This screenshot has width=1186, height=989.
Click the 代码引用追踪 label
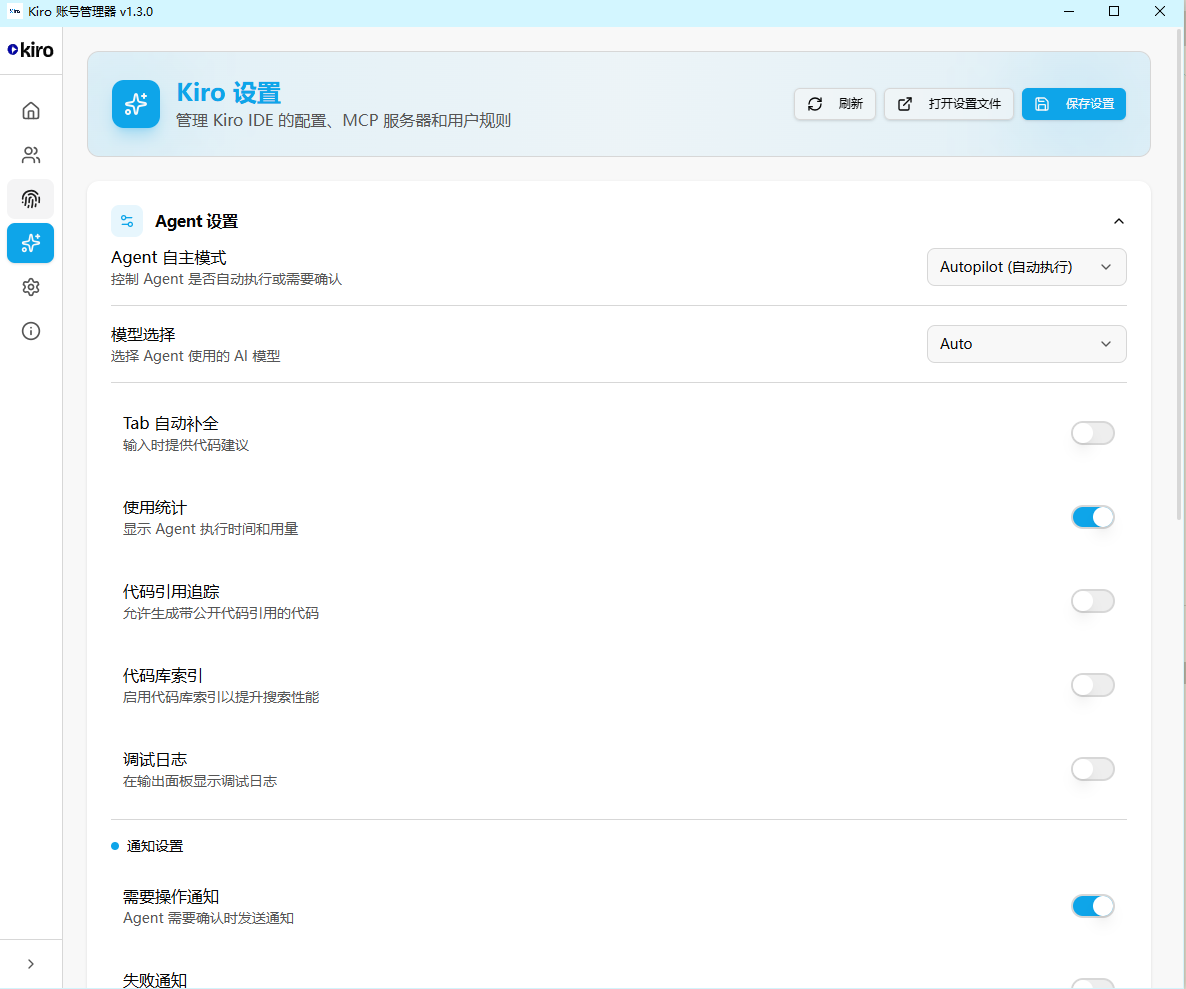tap(171, 591)
